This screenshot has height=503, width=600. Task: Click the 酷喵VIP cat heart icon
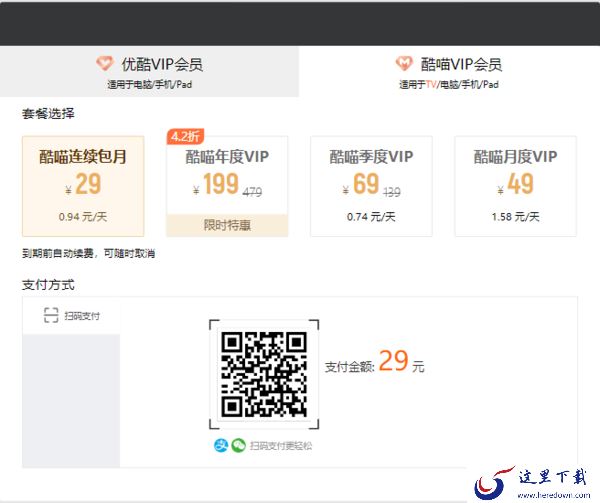click(404, 63)
